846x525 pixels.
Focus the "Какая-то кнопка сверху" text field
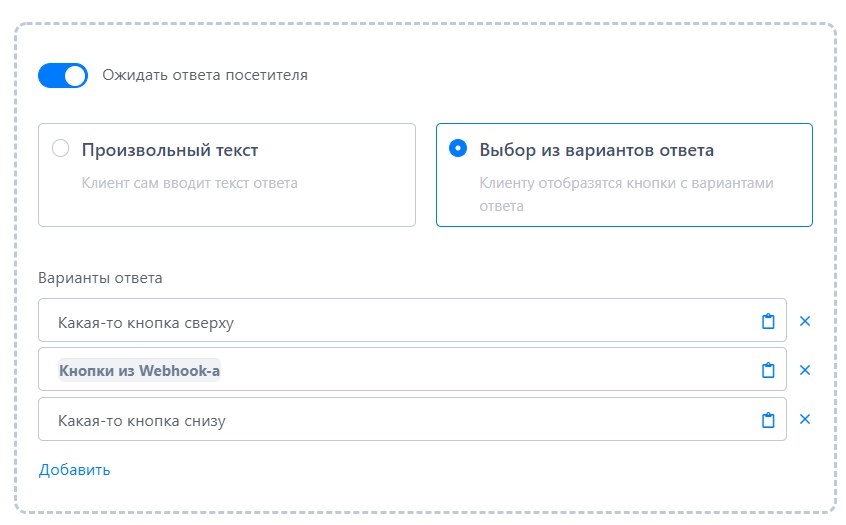click(400, 322)
